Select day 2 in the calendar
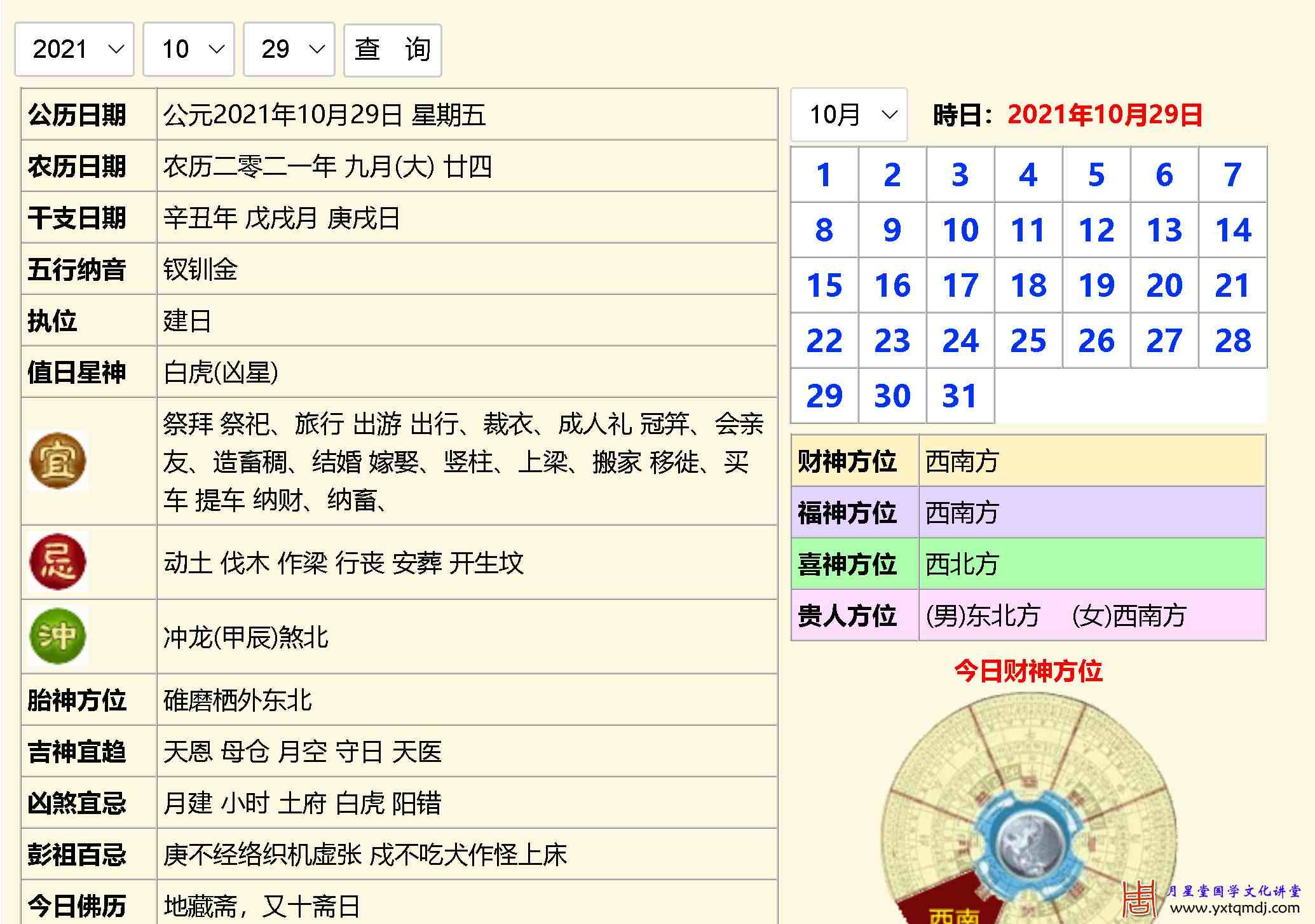 [892, 175]
